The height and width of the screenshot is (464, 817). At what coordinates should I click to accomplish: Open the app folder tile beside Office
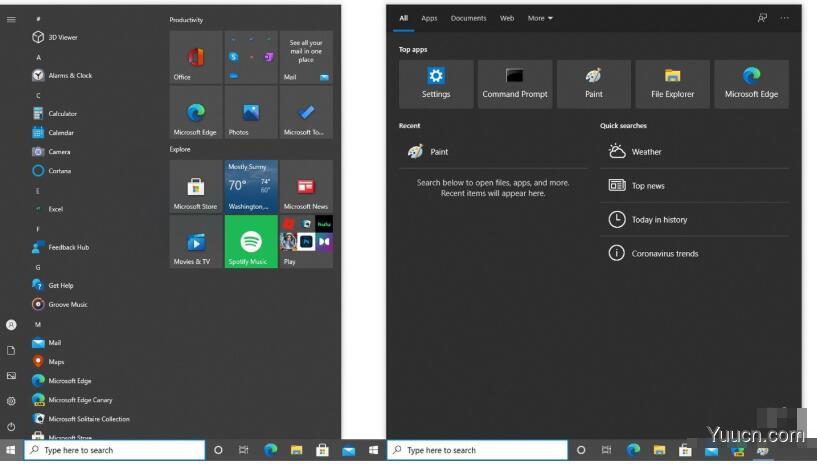point(251,57)
